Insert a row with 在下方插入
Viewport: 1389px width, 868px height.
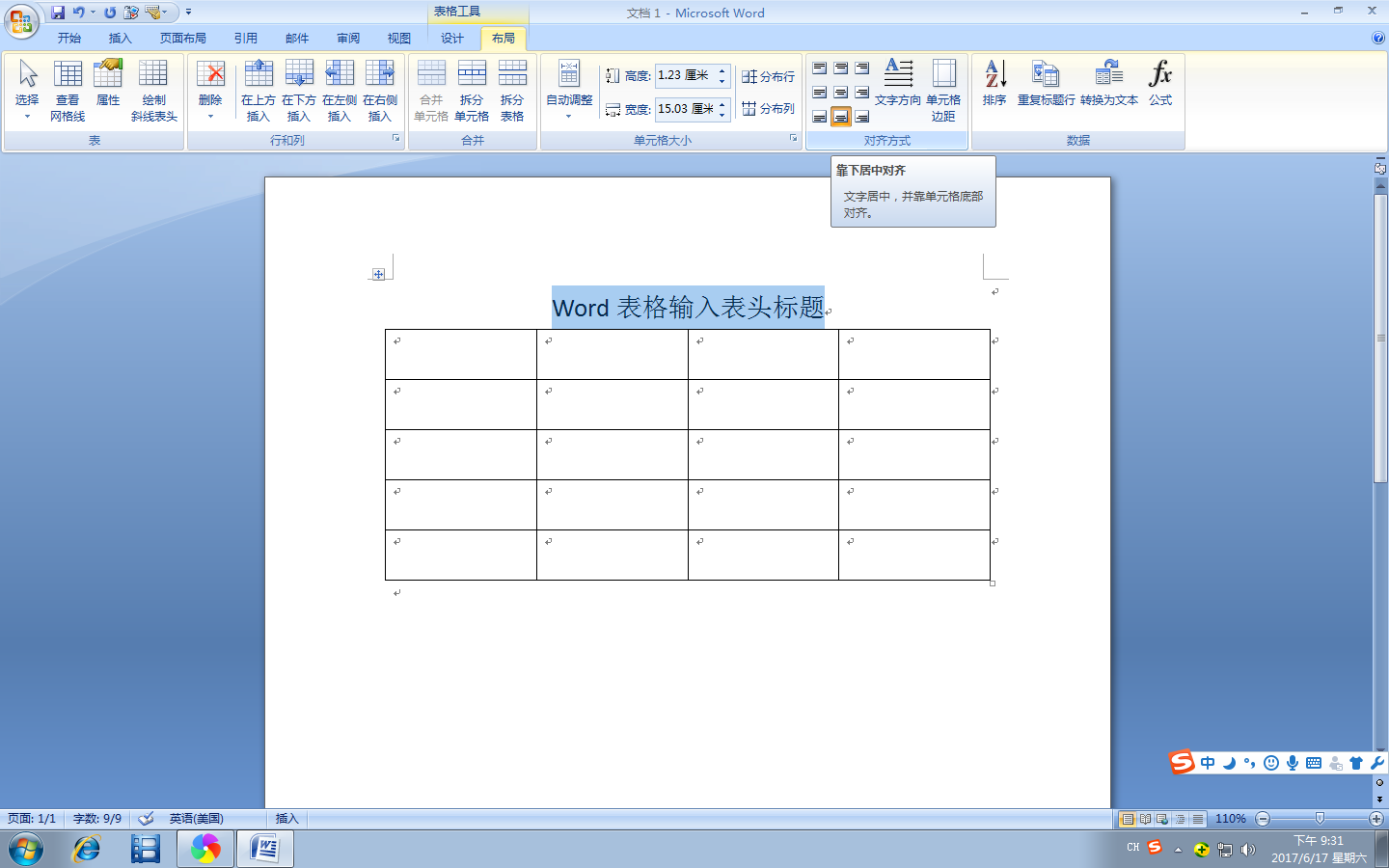[299, 91]
